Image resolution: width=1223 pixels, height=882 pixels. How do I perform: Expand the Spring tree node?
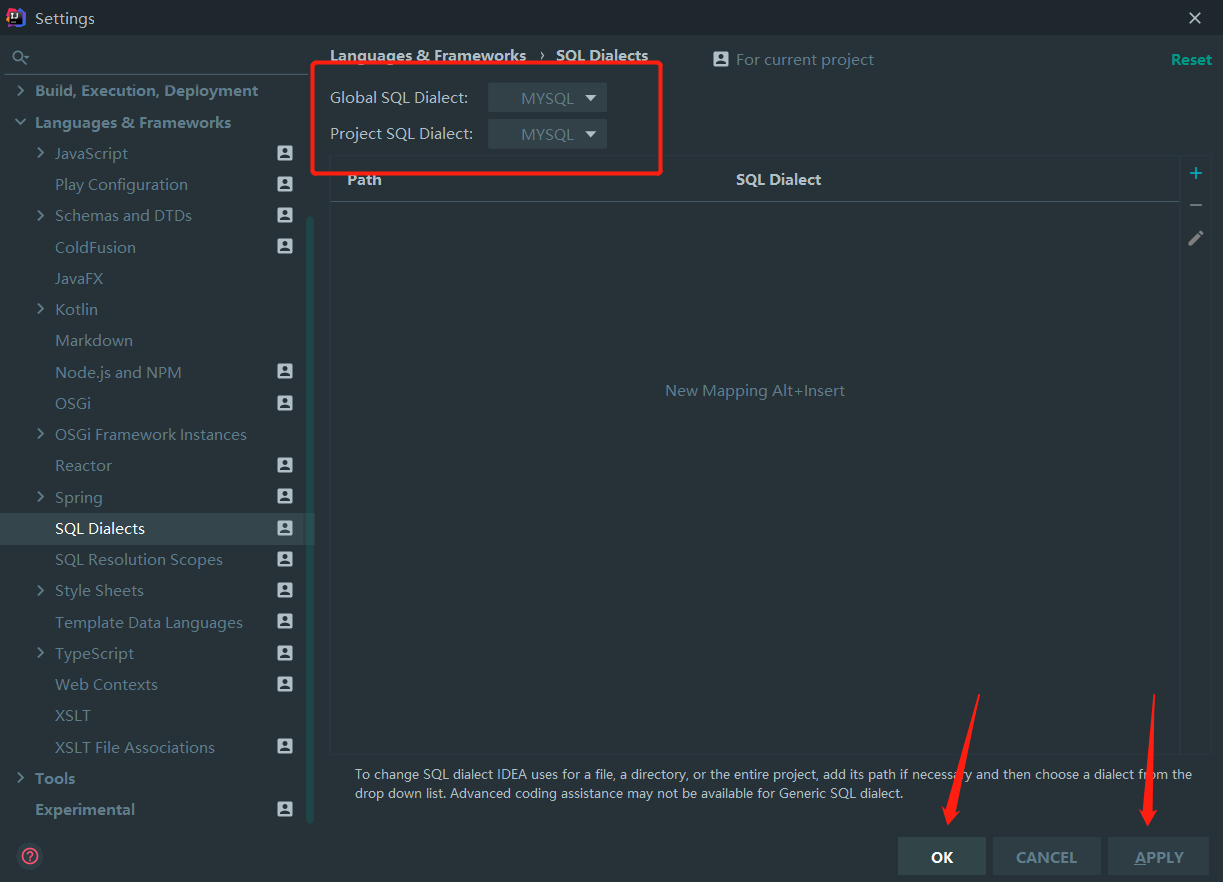pyautogui.click(x=40, y=496)
